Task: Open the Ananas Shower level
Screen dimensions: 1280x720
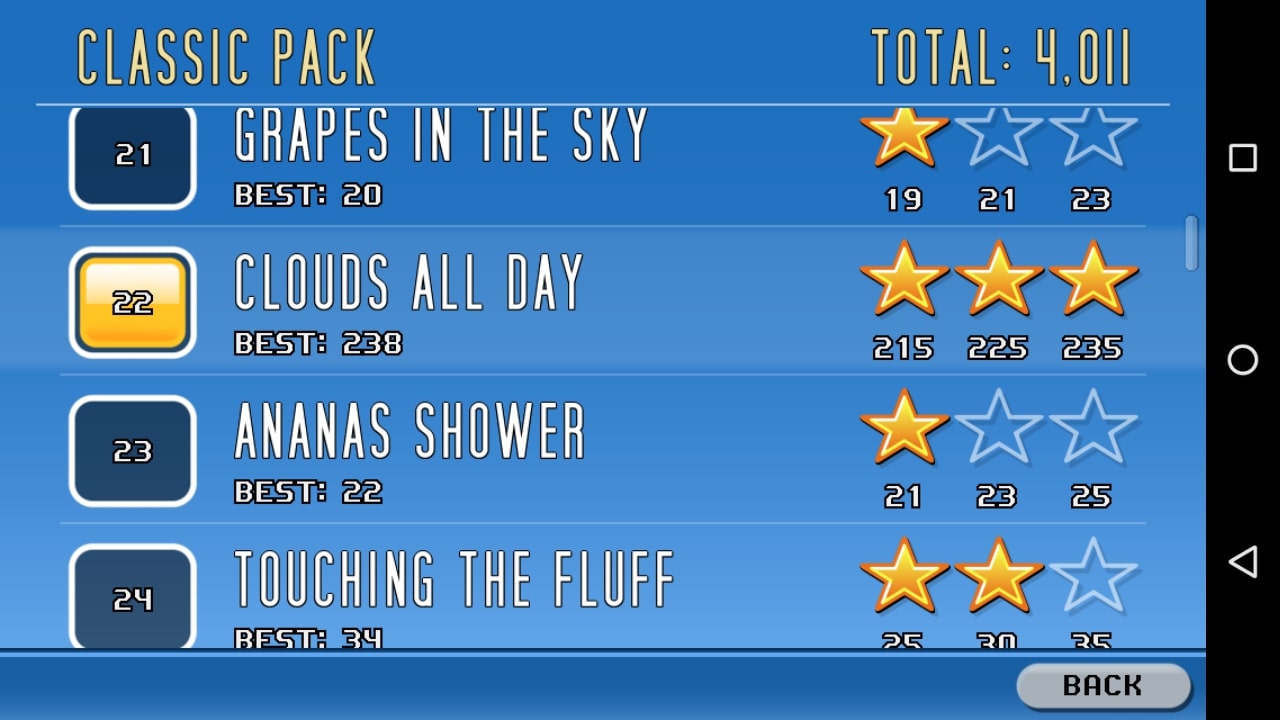Action: [410, 431]
